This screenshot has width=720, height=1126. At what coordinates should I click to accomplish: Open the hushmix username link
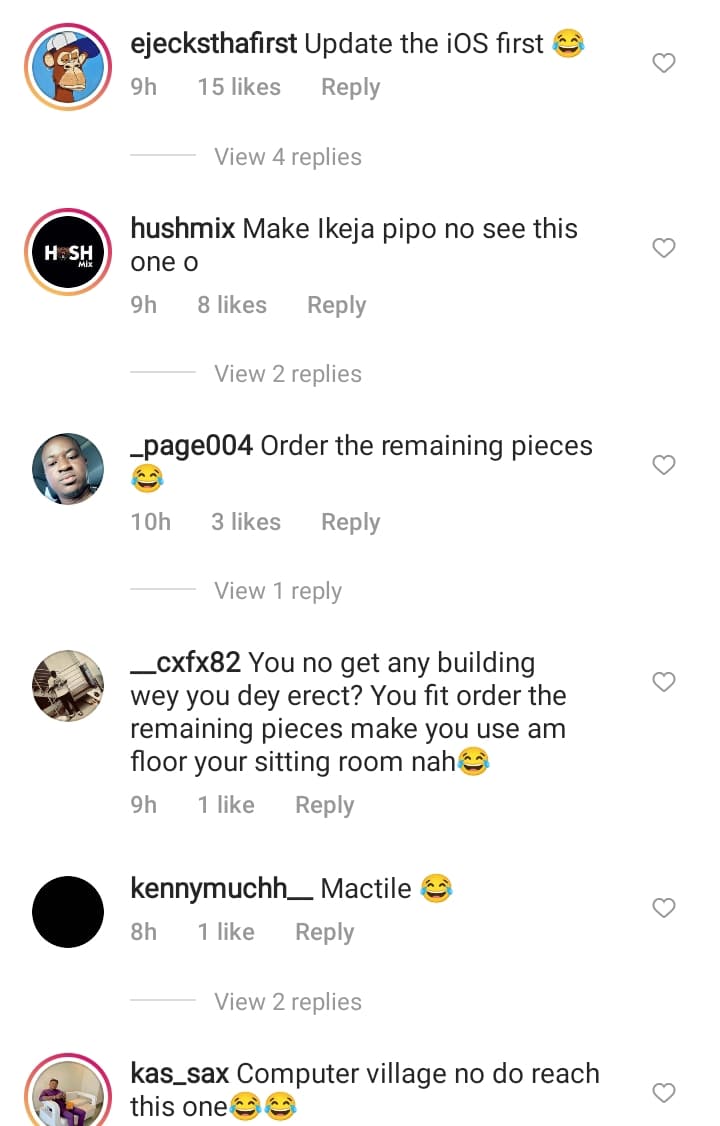click(183, 229)
